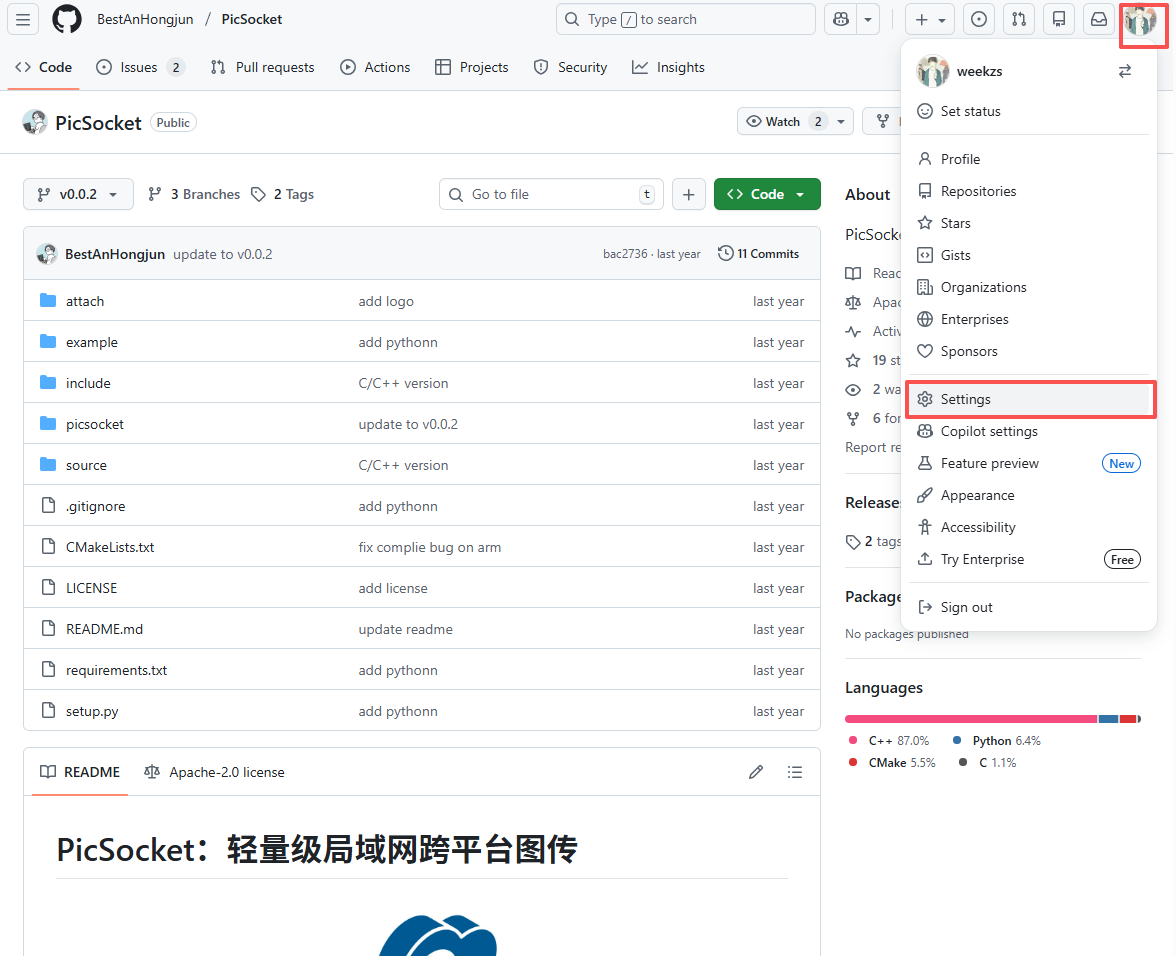Open the source folder
This screenshot has width=1176, height=956.
[x=86, y=466]
